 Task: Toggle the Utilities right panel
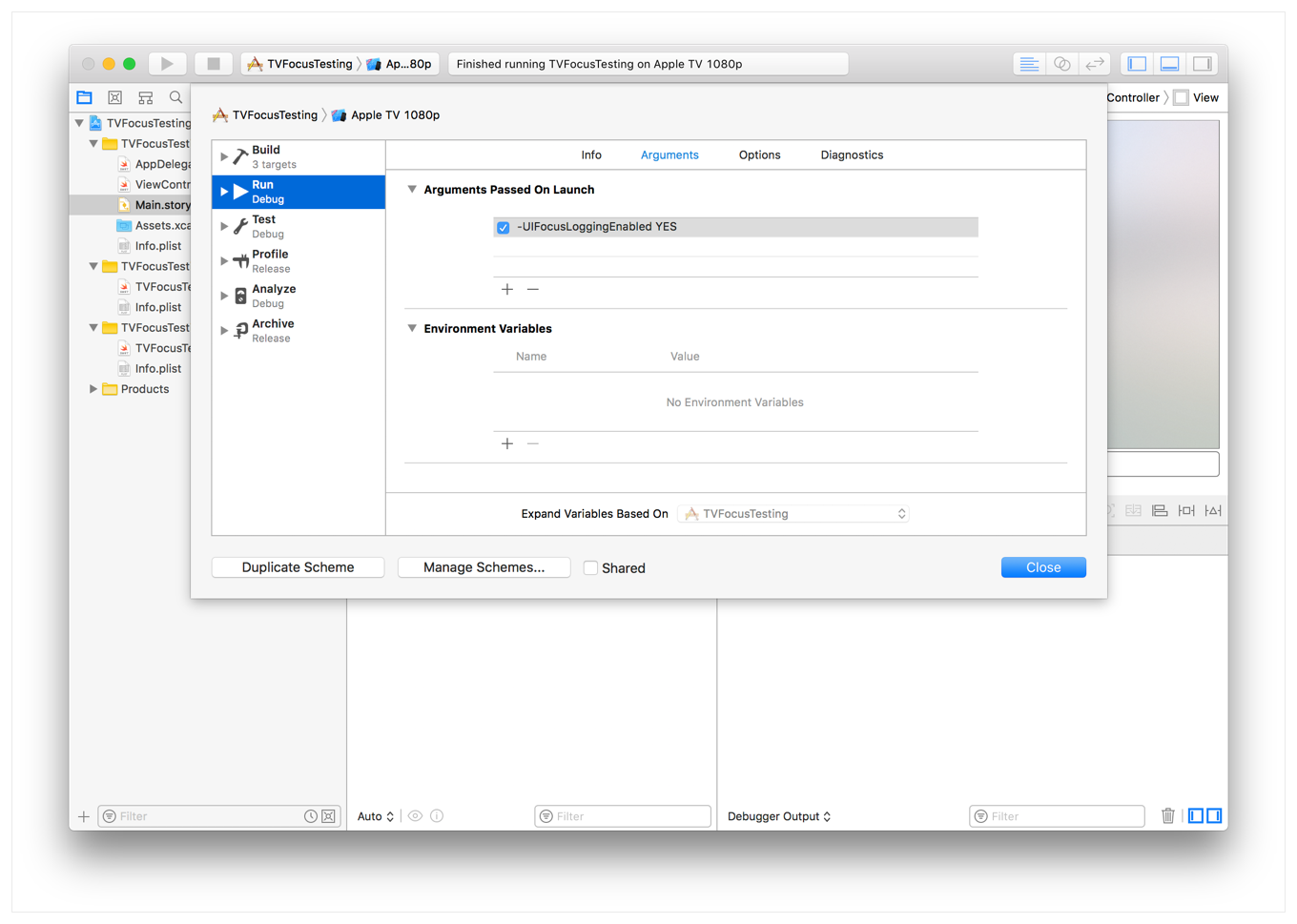(1203, 64)
